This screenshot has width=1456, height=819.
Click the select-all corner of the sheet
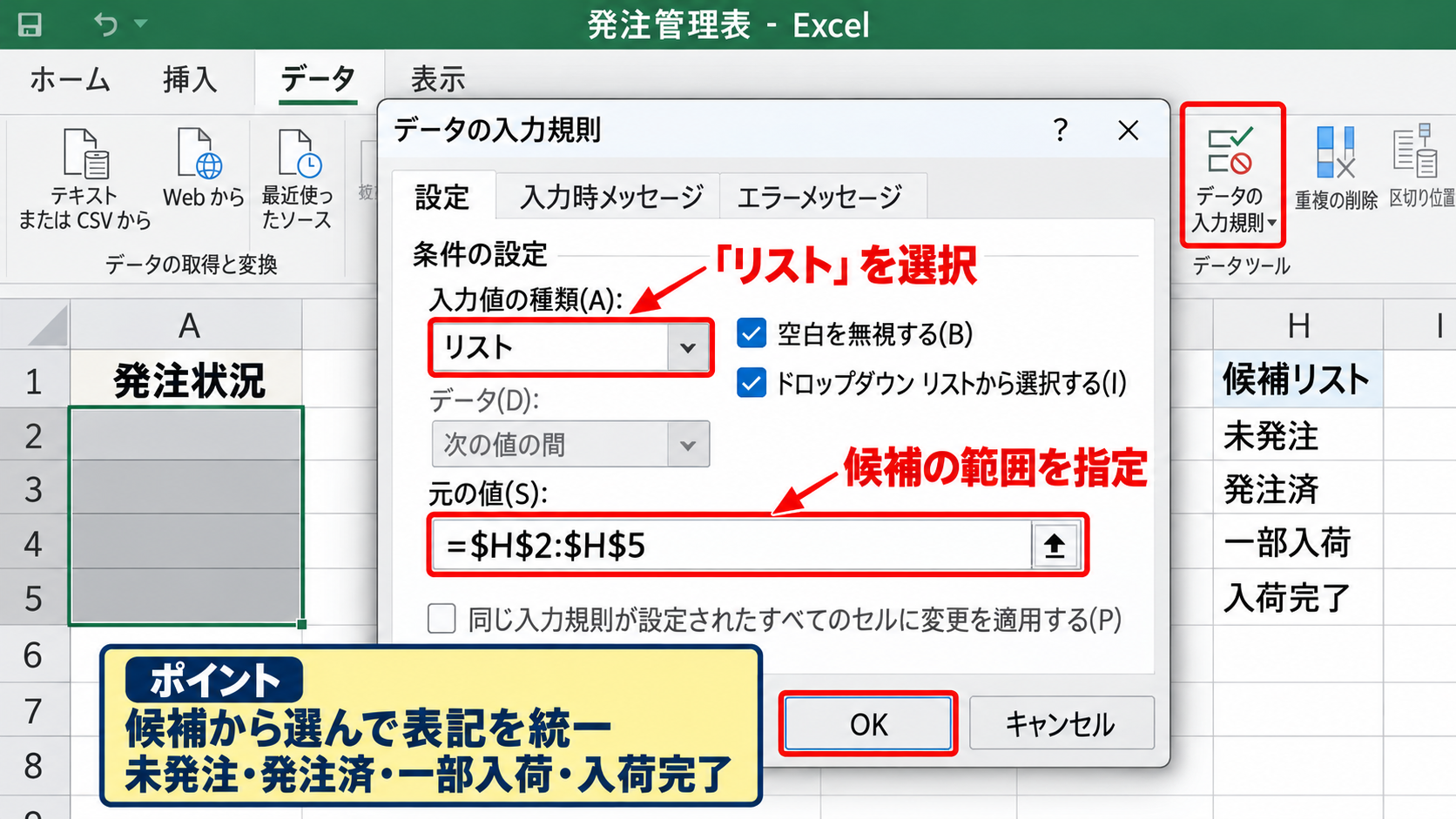coord(36,326)
